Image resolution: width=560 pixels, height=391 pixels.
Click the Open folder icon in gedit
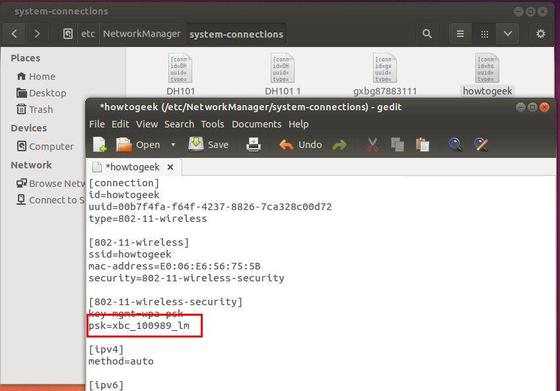pyautogui.click(x=124, y=145)
